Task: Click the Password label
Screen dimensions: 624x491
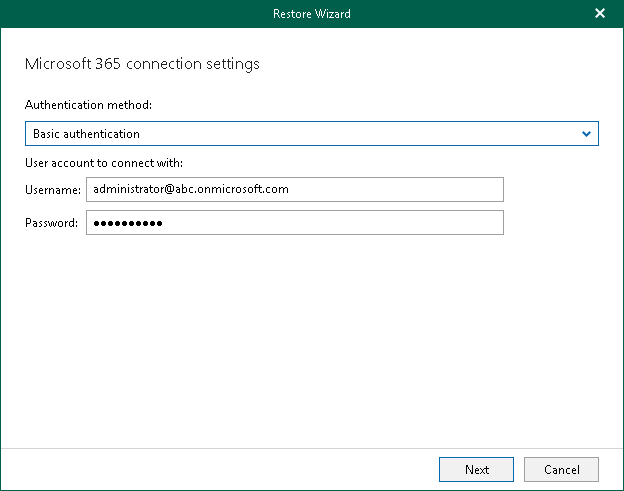Action: pos(51,223)
